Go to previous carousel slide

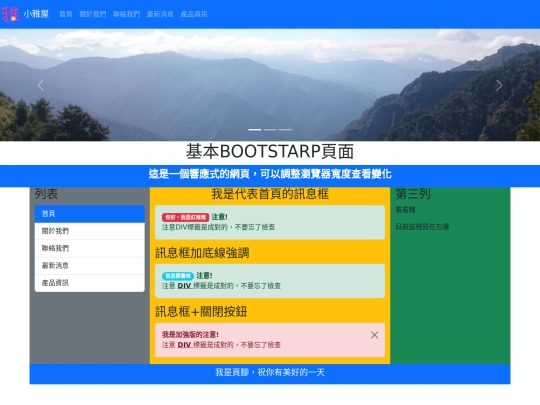click(x=41, y=85)
